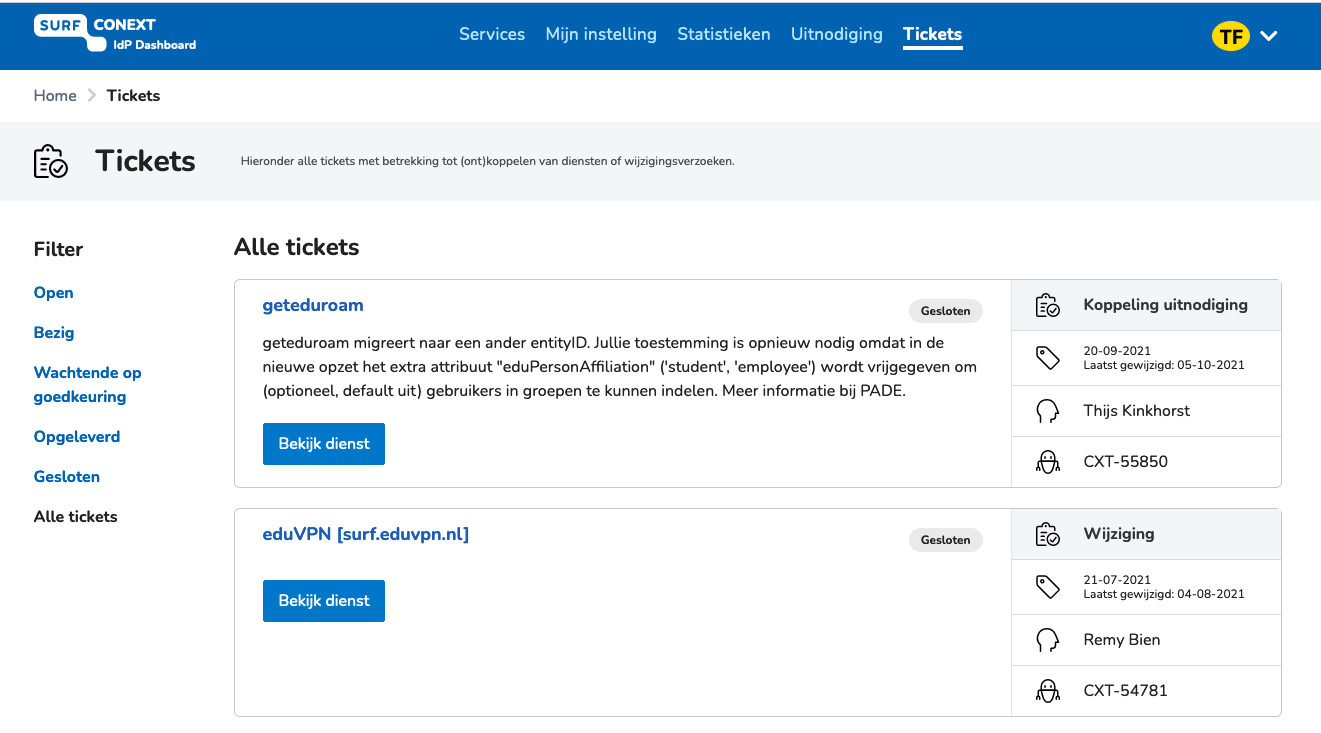
Task: Click the tag icon beside 21-07-2021
Action: point(1047,587)
